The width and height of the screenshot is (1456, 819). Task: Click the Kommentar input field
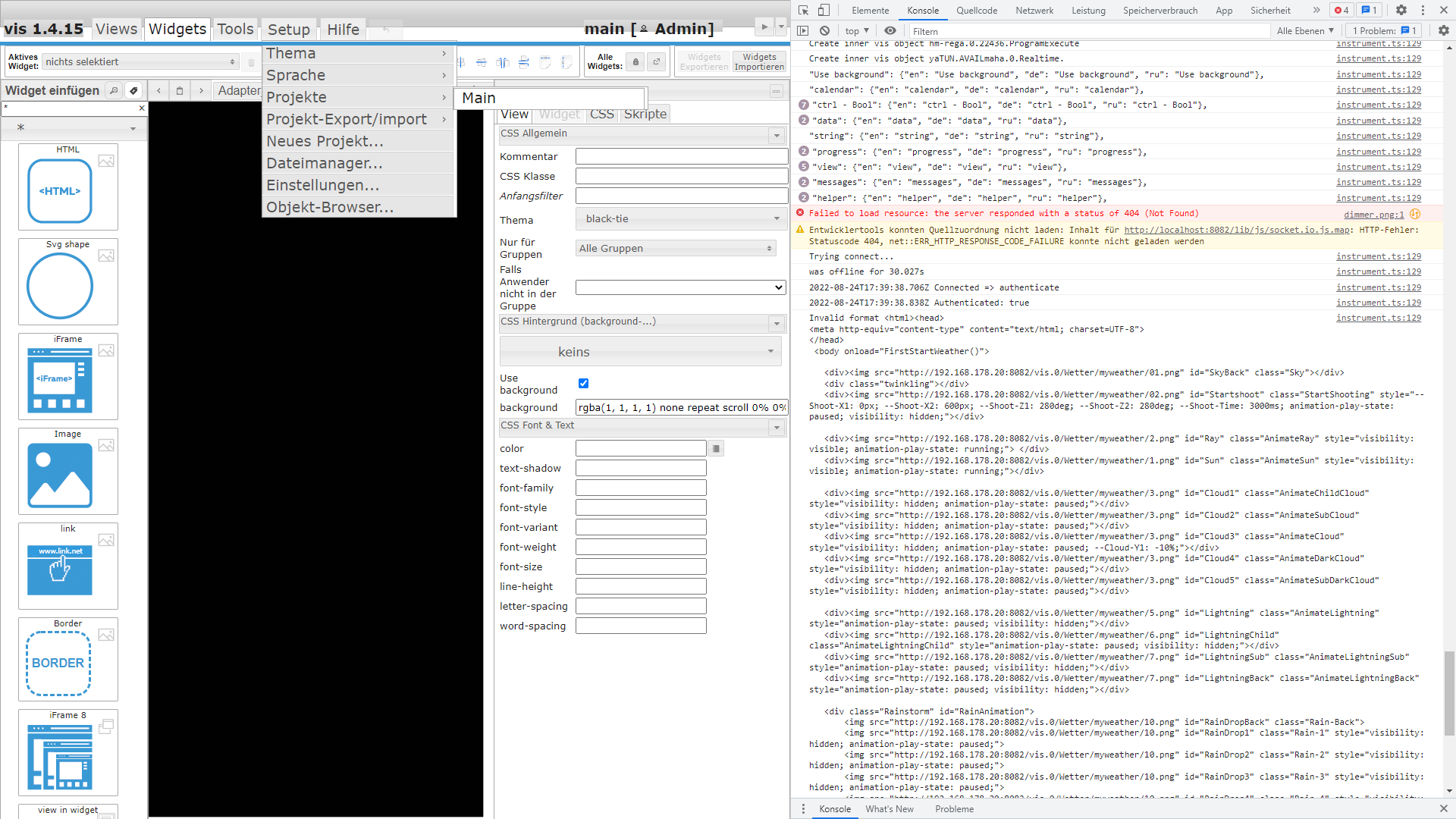(x=681, y=157)
